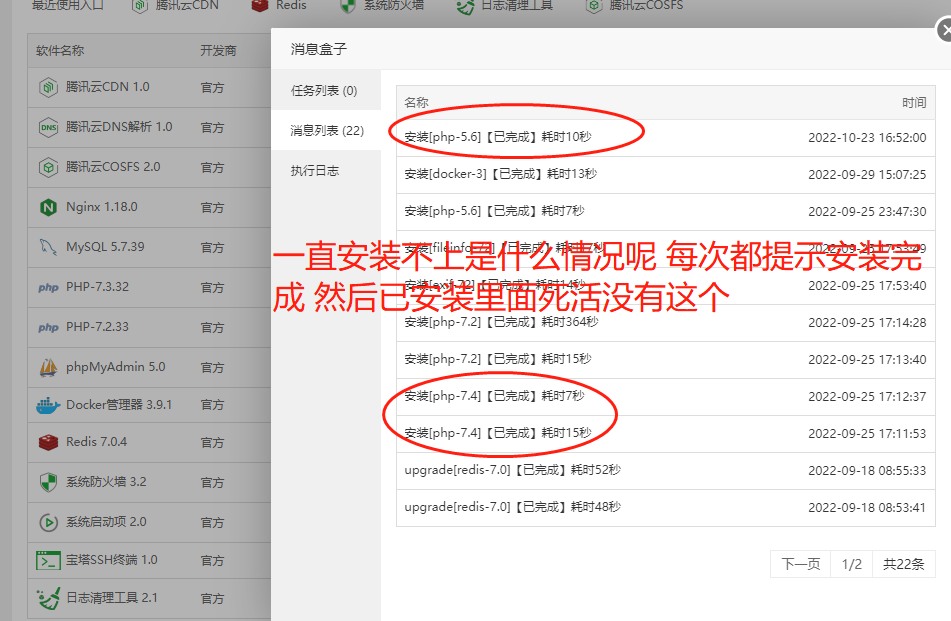
Task: Open the 腾讯云COSFS shortcut link at top
Action: tap(646, 5)
